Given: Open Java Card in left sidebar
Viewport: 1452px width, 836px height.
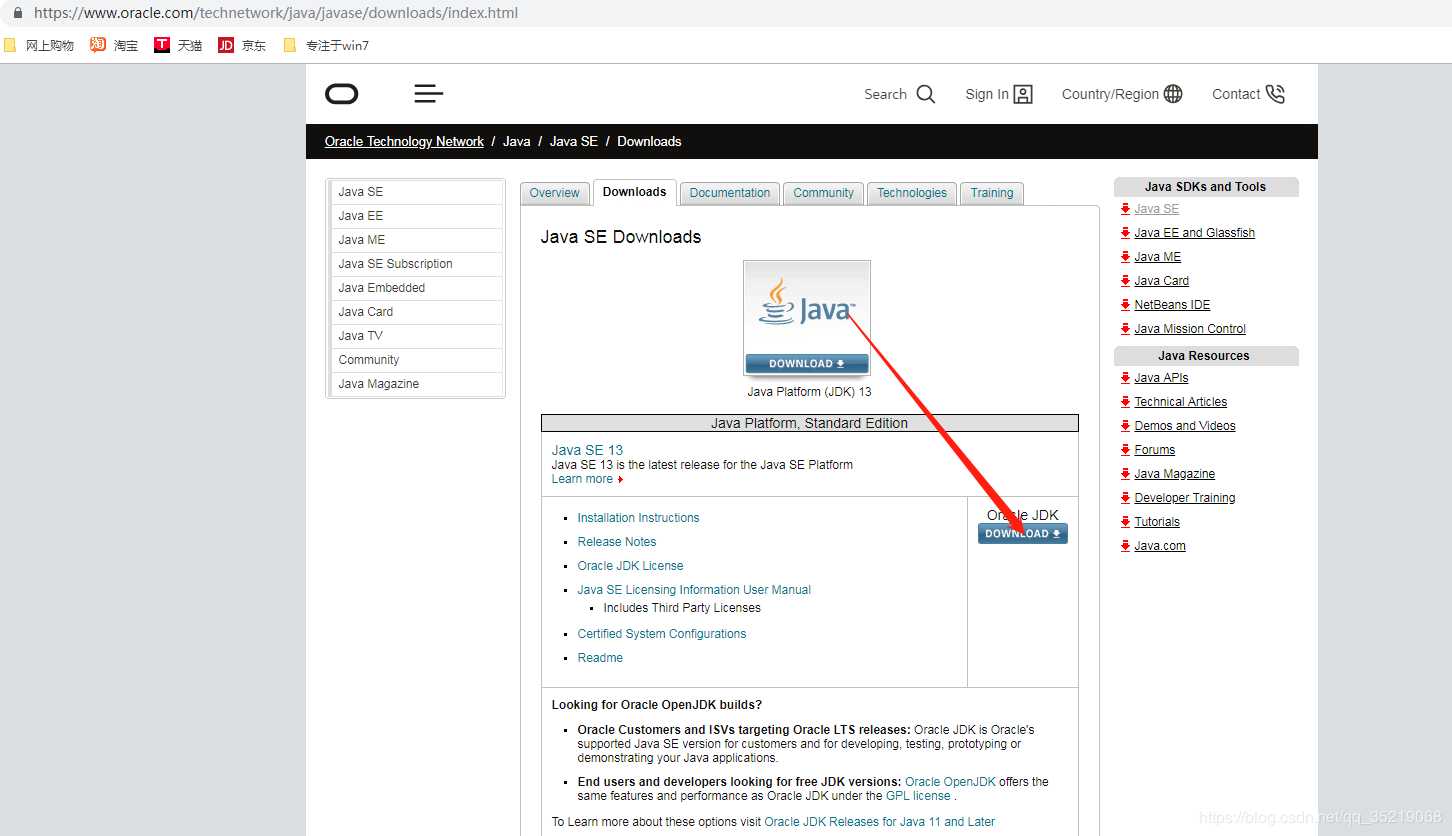Looking at the screenshot, I should tap(417, 312).
